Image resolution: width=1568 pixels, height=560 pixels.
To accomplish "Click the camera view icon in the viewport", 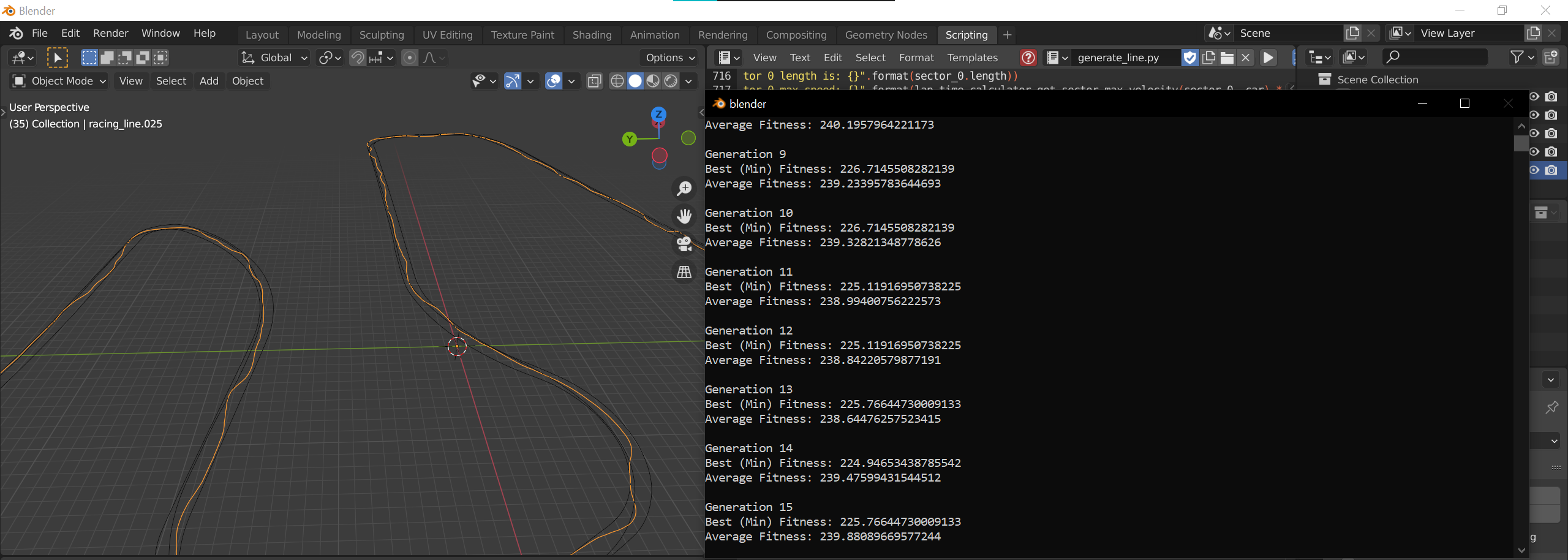I will [684, 244].
